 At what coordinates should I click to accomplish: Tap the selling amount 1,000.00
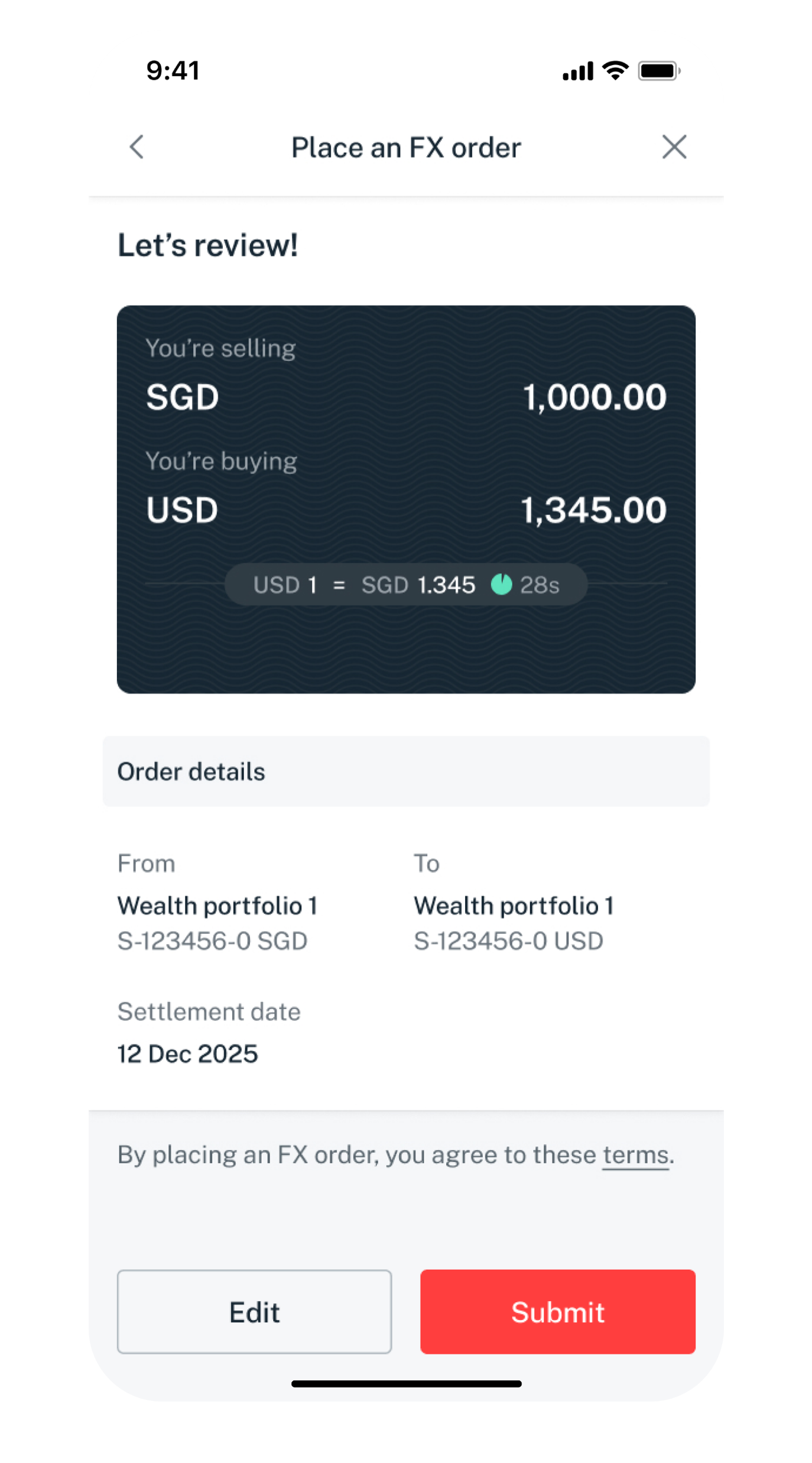595,397
